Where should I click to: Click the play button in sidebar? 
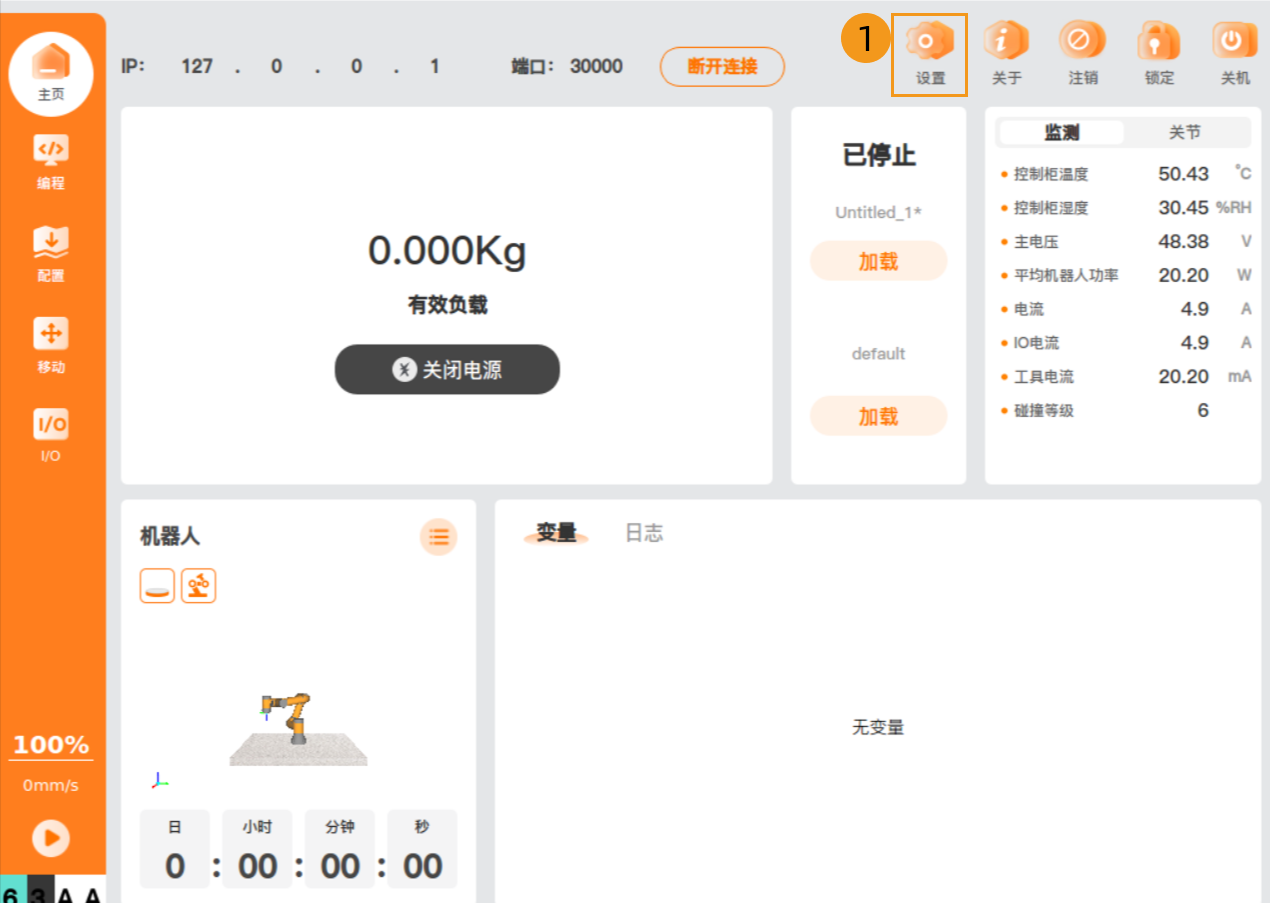coord(51,838)
